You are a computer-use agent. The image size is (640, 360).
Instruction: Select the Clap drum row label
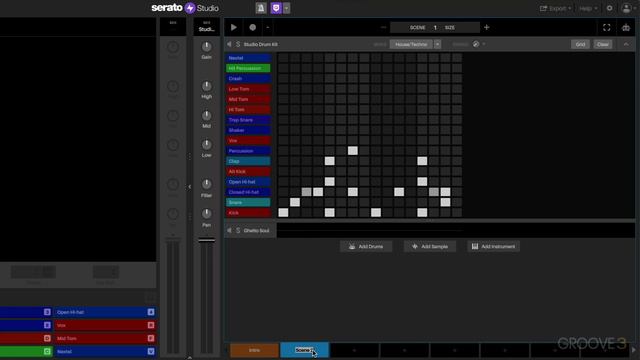pos(248,161)
